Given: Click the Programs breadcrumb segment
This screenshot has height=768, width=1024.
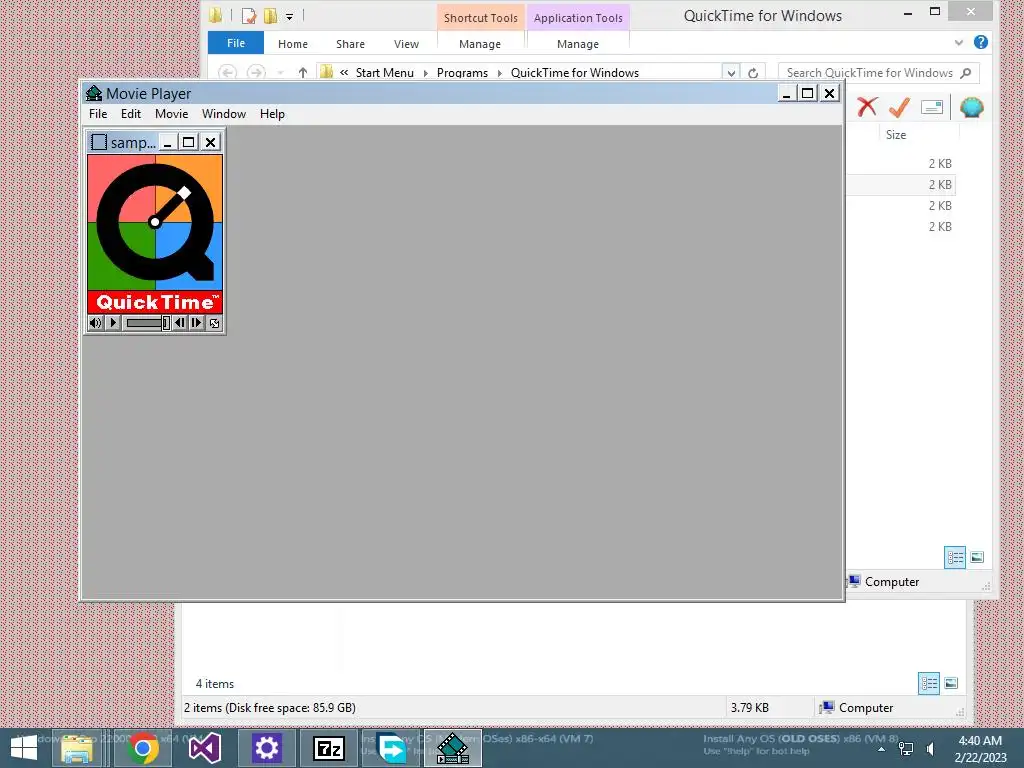Looking at the screenshot, I should tap(462, 72).
